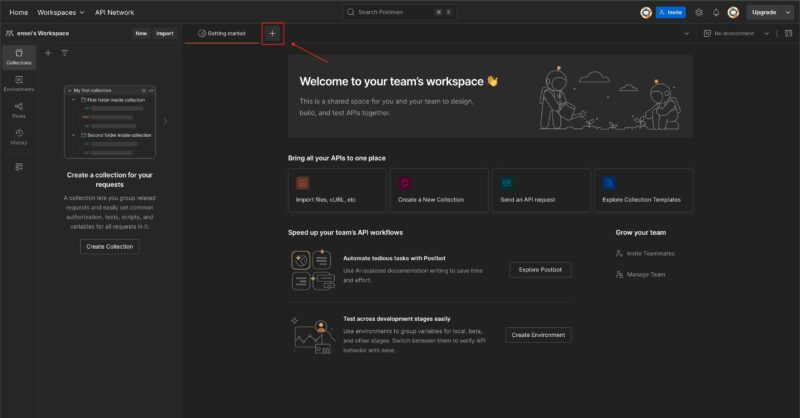Viewport: 800px width, 418px height.
Task: Open the History sidebar panel
Action: 19,137
